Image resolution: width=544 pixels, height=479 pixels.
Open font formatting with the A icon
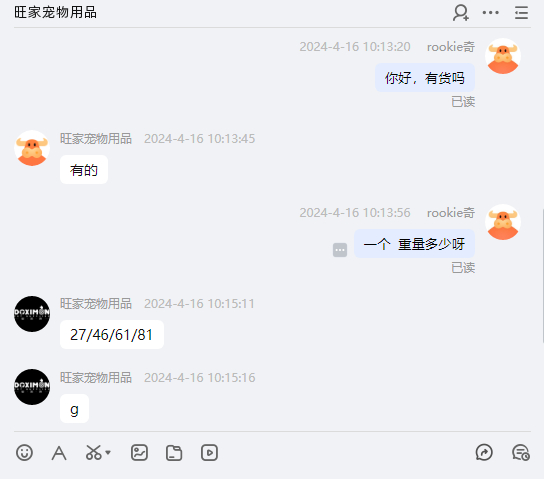coord(59,453)
